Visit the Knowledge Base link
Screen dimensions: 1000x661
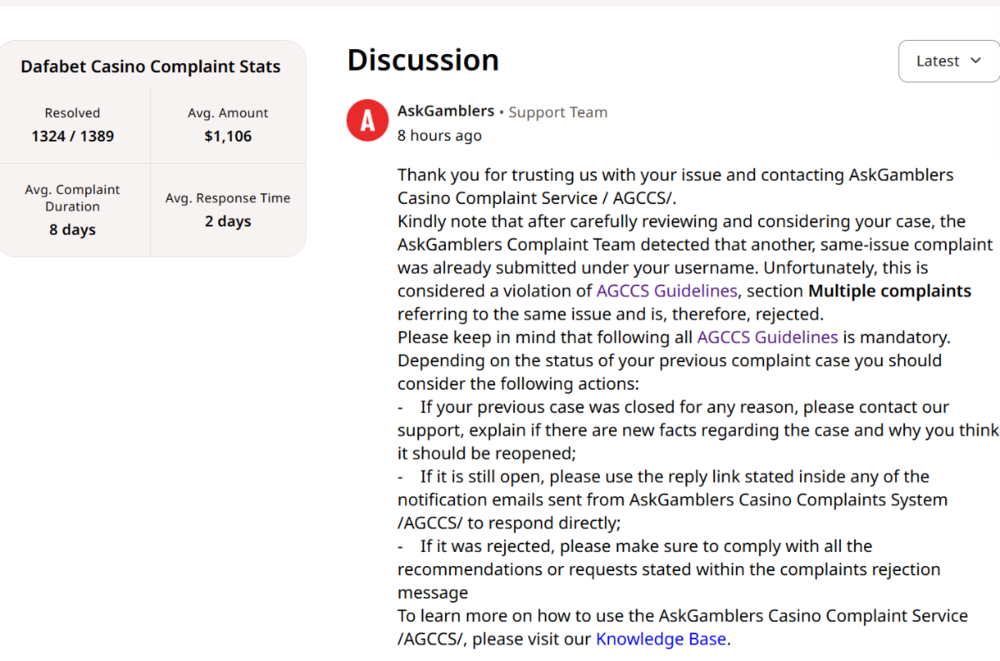pos(661,639)
